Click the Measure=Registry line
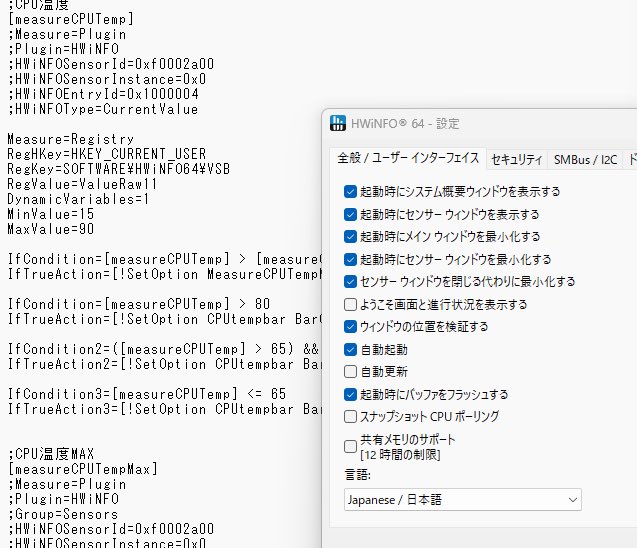637x548 pixels. pyautogui.click(x=71, y=139)
